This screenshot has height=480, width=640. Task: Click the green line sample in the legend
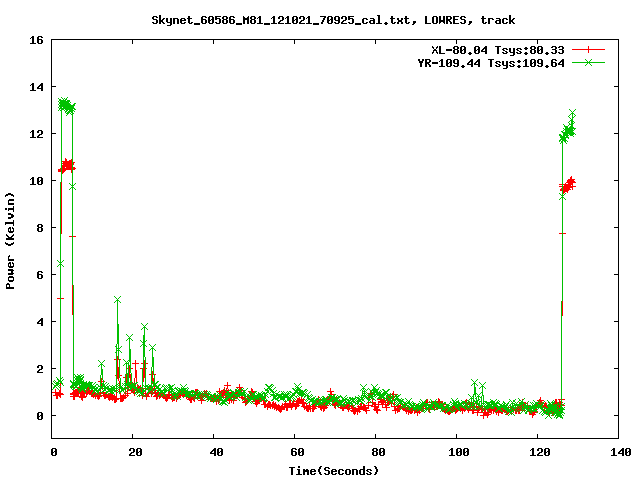click(589, 63)
